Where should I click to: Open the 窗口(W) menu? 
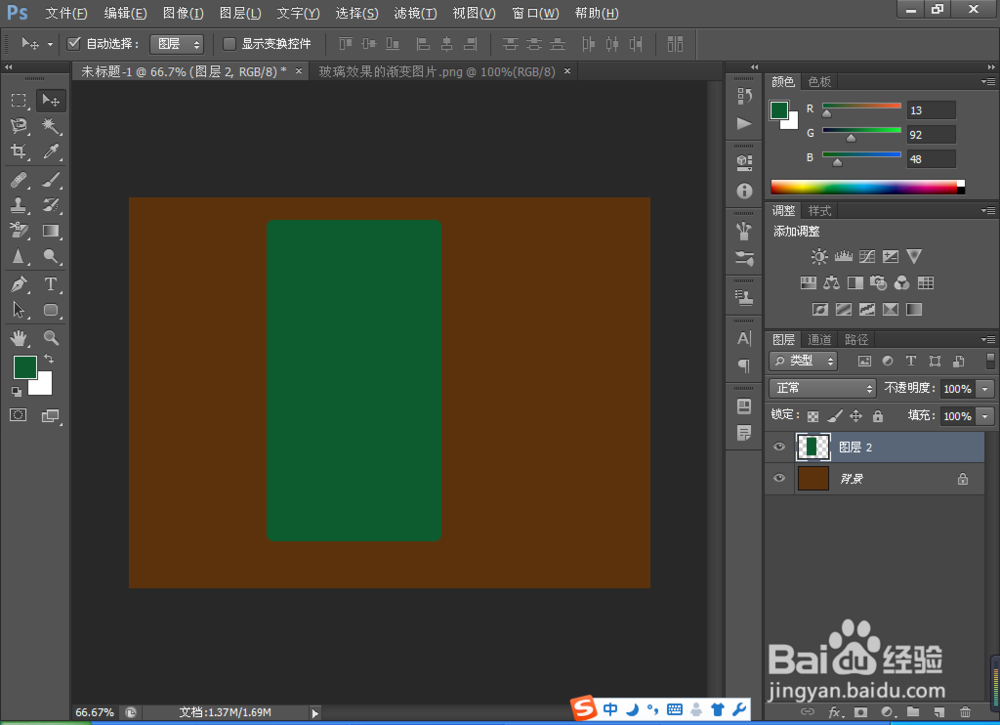pos(535,13)
